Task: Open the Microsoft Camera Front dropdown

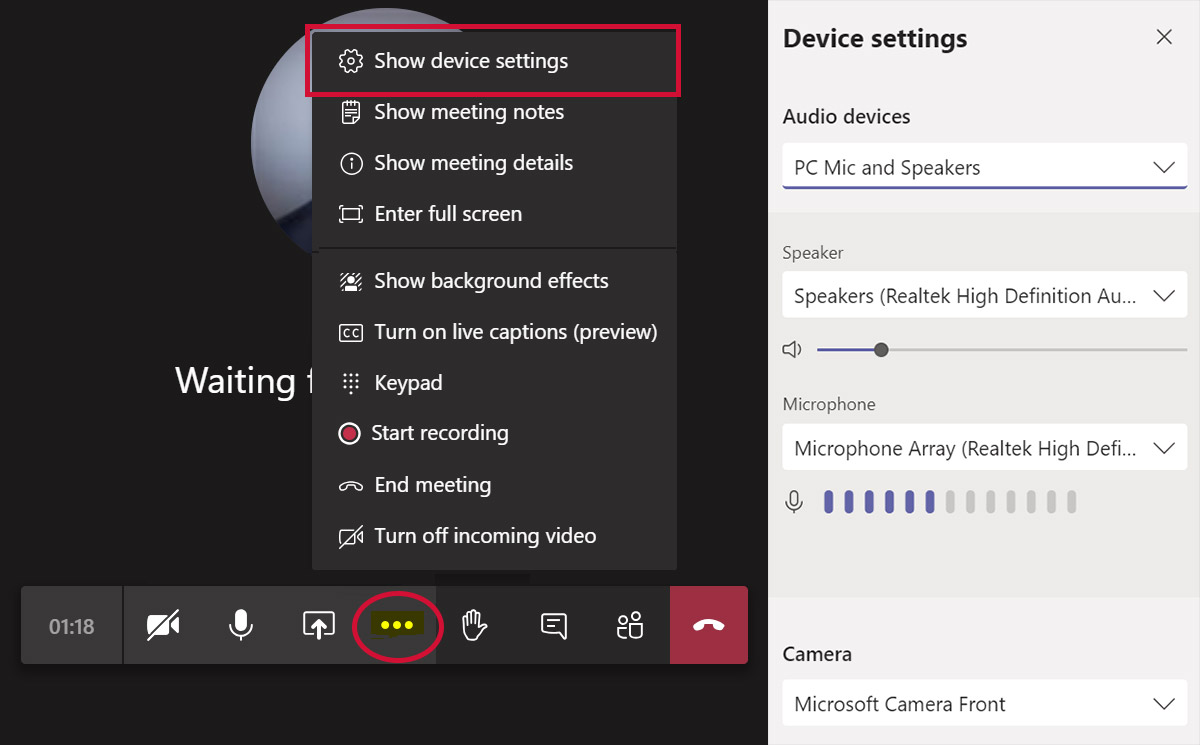Action: pyautogui.click(x=984, y=703)
